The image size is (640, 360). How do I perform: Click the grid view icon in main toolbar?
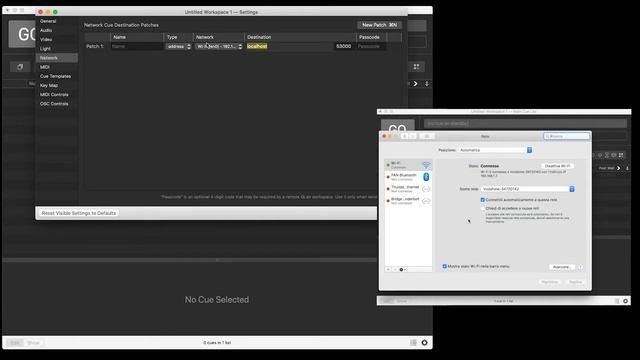coord(416,67)
